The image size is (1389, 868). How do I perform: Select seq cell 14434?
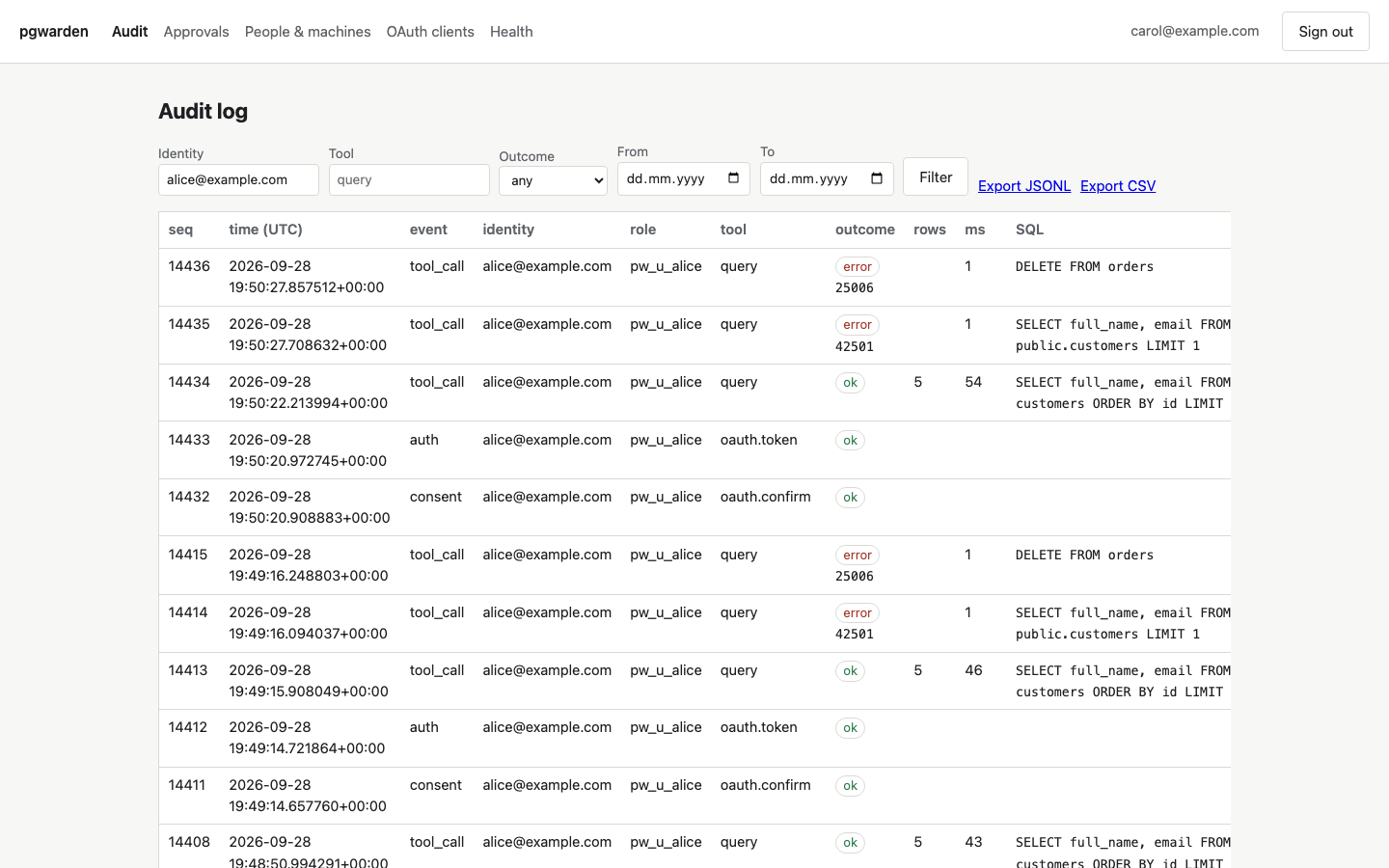pos(189,382)
